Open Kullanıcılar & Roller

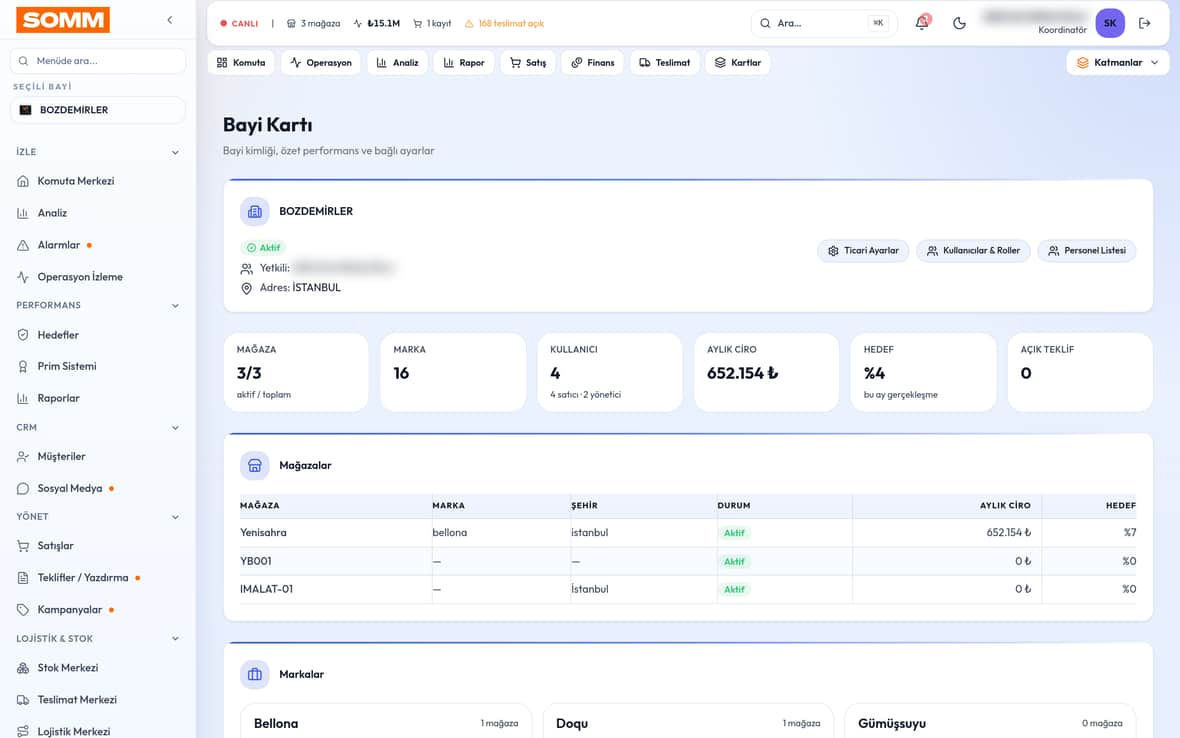pos(973,251)
